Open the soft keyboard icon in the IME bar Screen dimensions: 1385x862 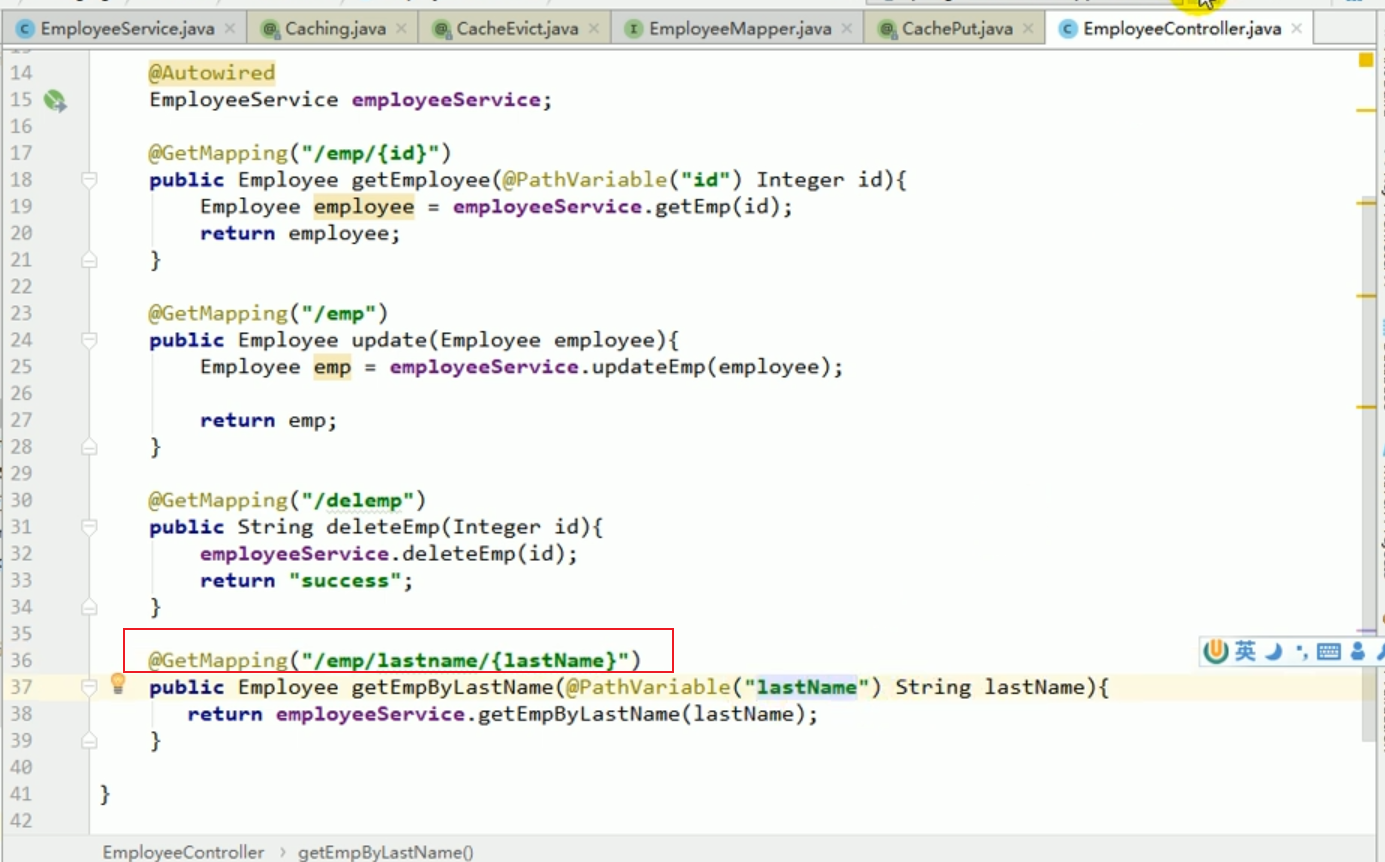click(x=1329, y=653)
